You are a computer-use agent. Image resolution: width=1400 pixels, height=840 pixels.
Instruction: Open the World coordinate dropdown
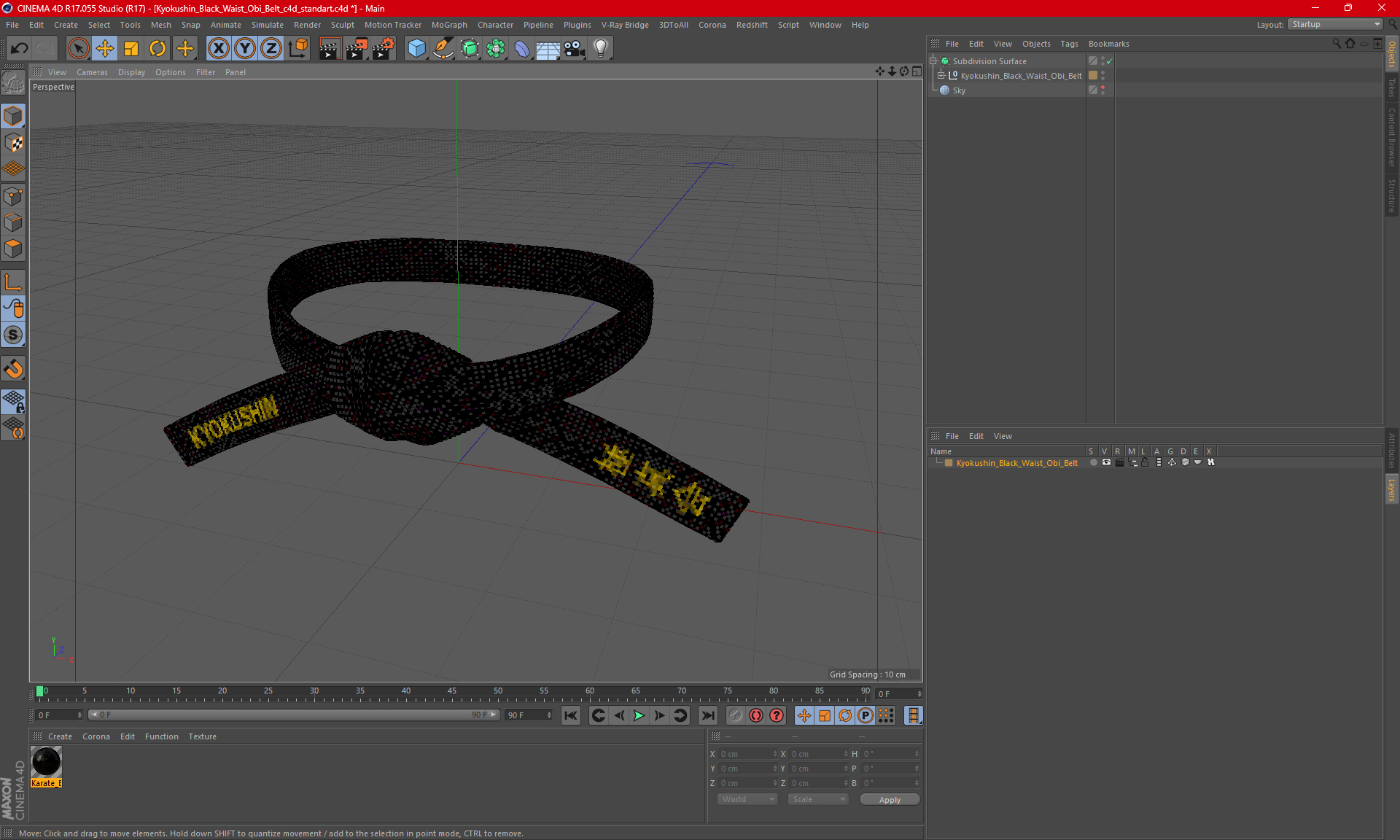(747, 799)
